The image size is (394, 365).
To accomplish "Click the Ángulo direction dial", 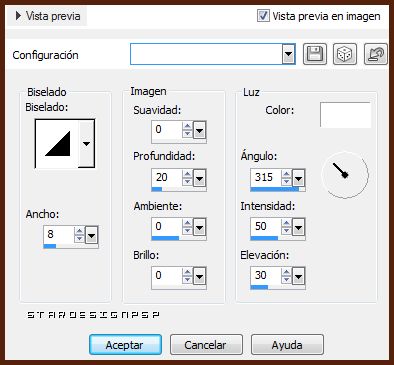I will click(345, 175).
